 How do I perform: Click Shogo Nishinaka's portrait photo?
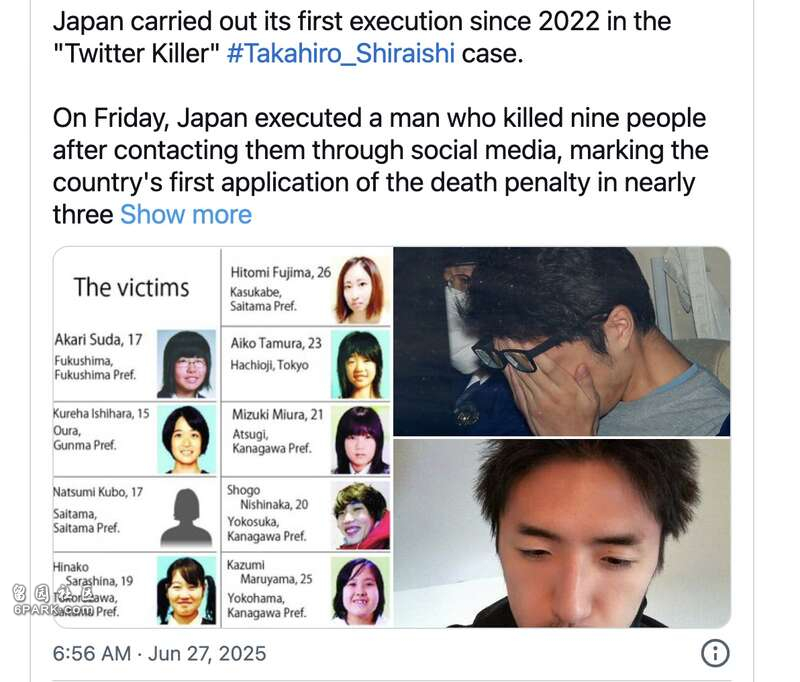pyautogui.click(x=360, y=515)
